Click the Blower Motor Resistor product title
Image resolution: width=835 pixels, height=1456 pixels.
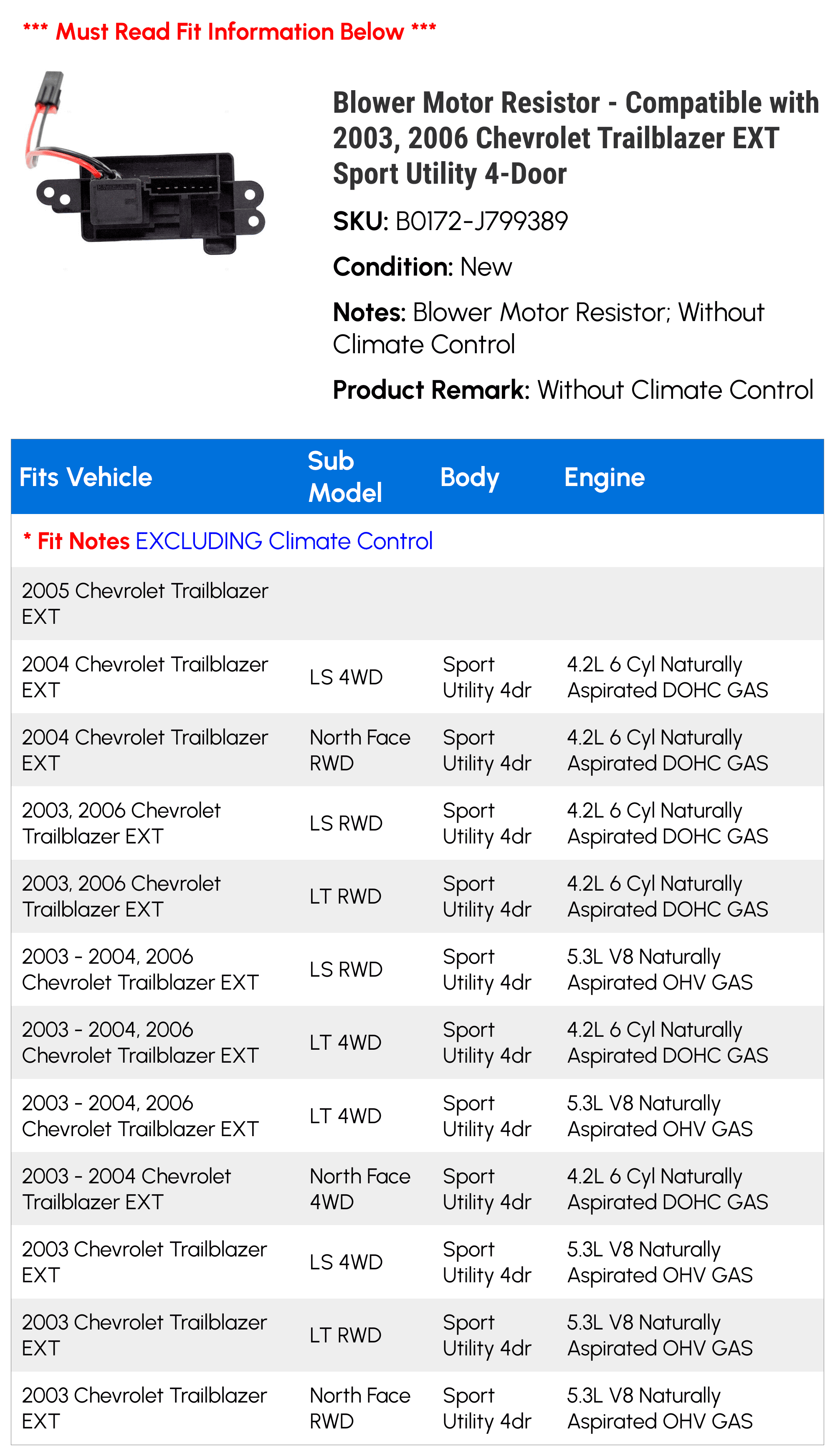pos(576,138)
